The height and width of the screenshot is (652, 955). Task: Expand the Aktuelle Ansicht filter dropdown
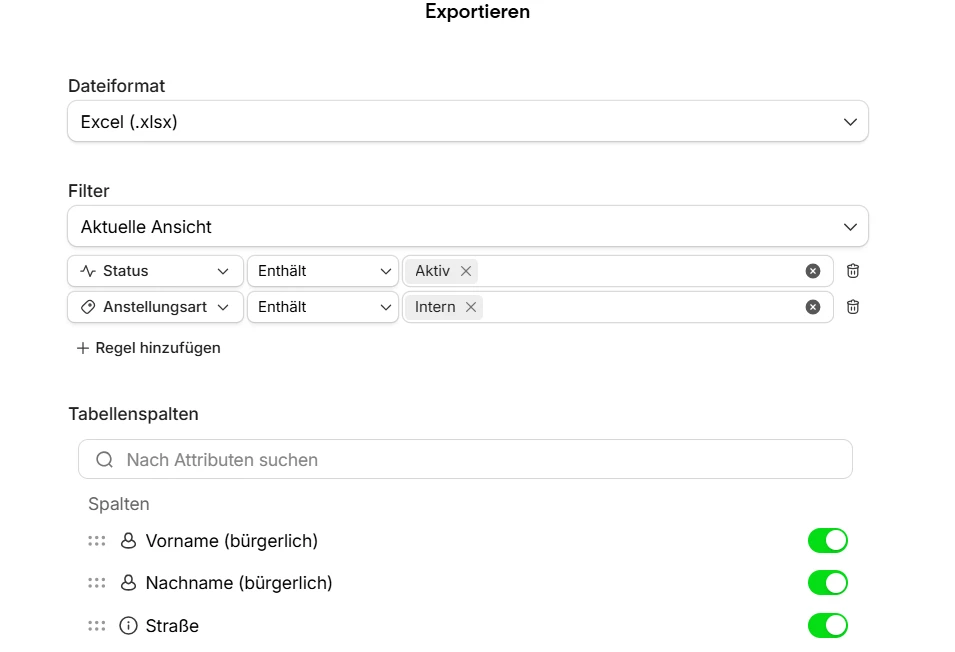467,227
